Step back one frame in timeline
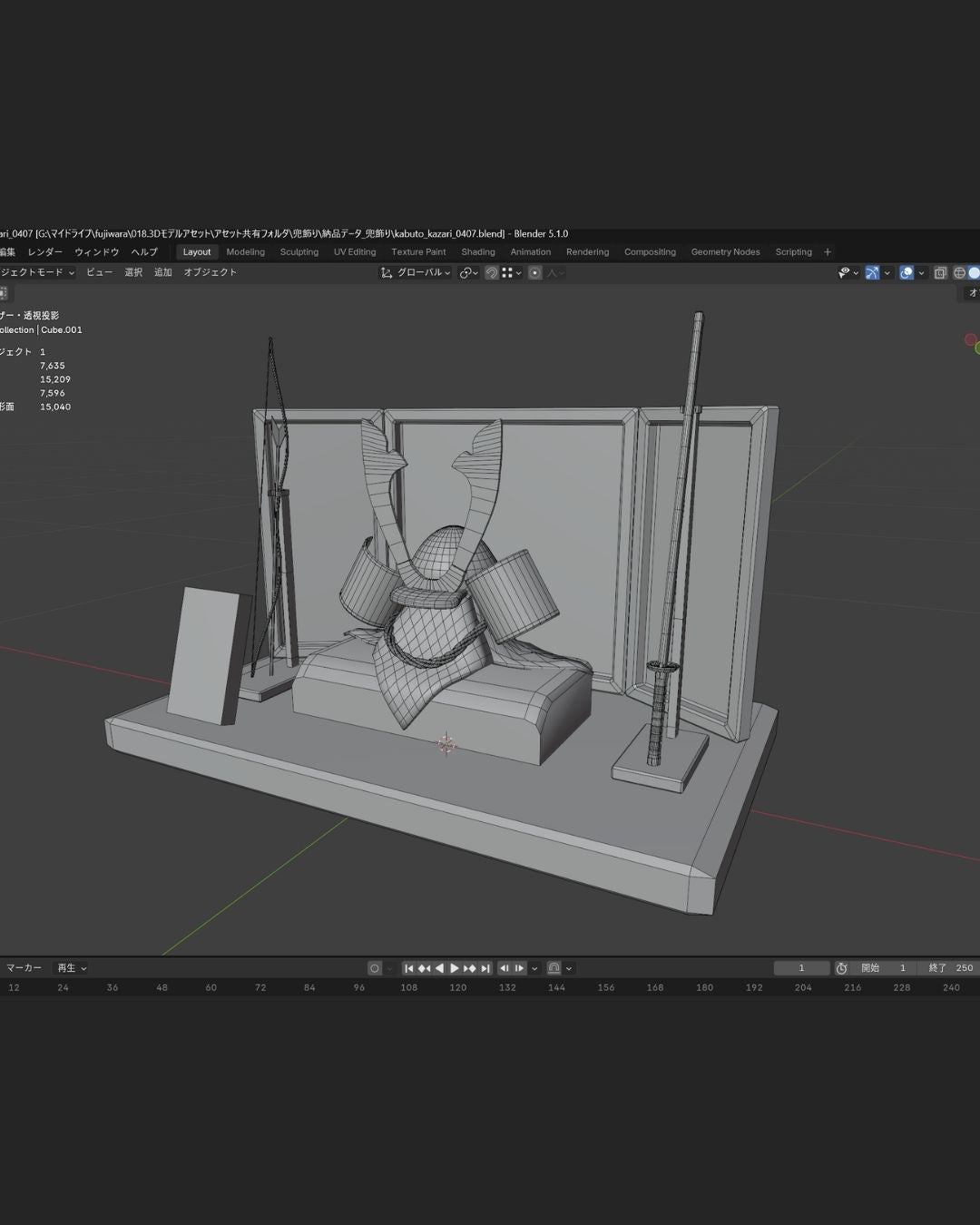This screenshot has height=1225, width=980. pos(505,968)
